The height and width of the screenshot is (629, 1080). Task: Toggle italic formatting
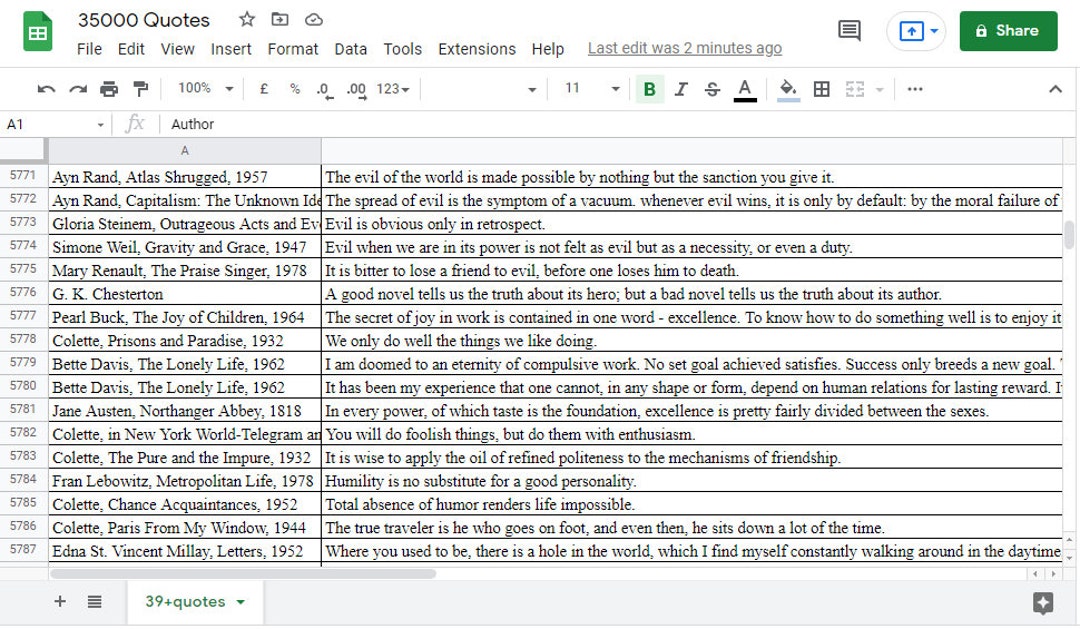679,88
